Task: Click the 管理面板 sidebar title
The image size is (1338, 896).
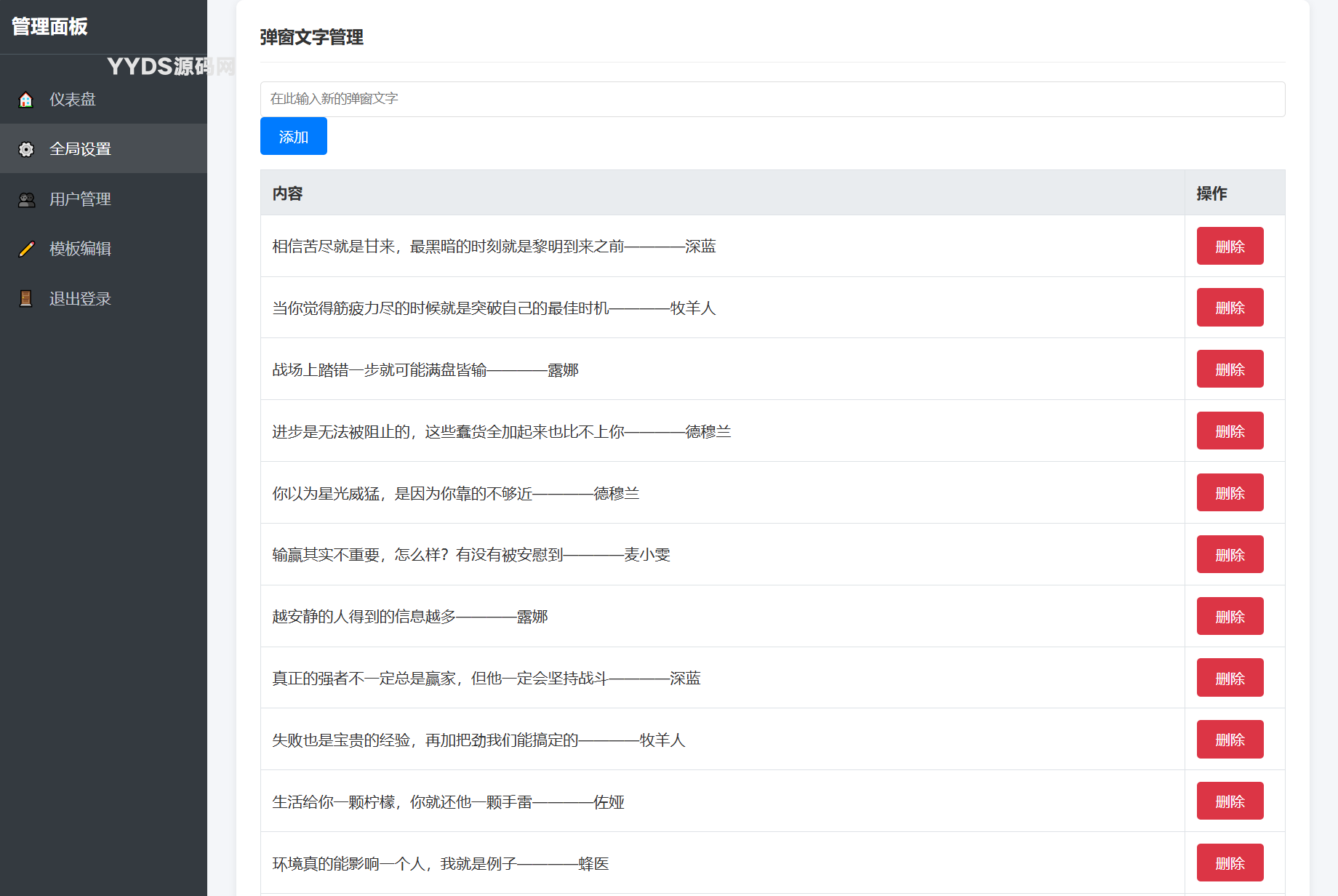Action: pos(49,27)
